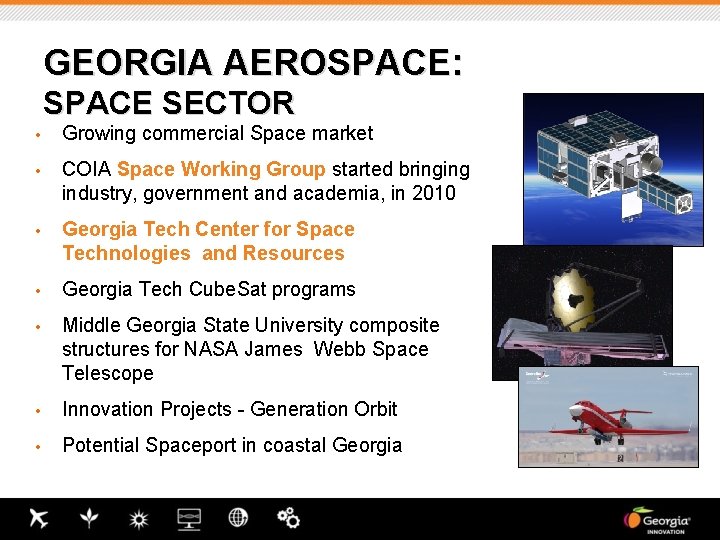This screenshot has width=720, height=540.
Task: Click the orange 'Space Working Group' text
Action: 221,169
